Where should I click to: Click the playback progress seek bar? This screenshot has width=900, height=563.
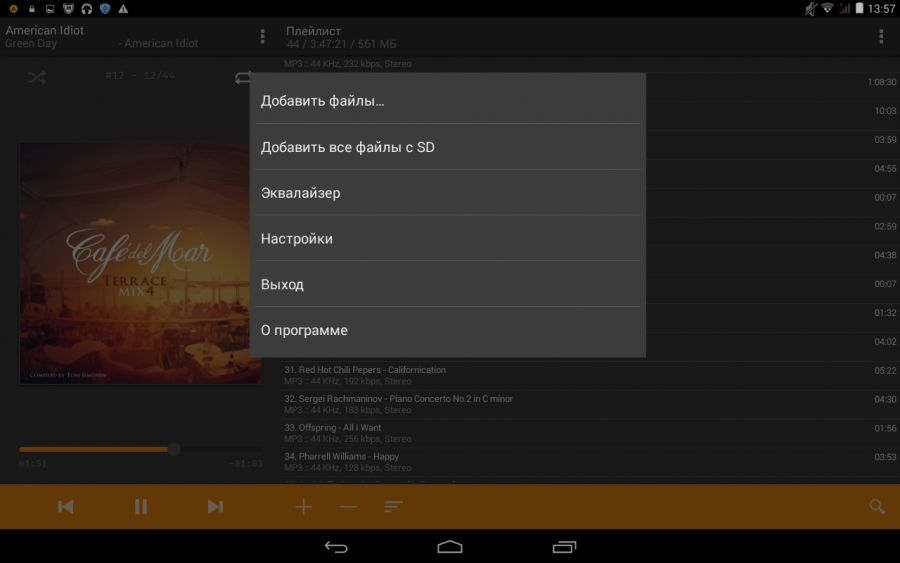140,449
